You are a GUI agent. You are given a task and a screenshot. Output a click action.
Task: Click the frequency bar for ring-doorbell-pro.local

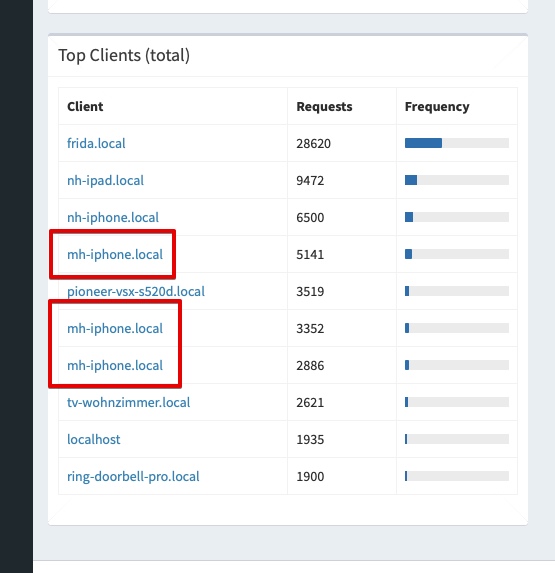(x=457, y=476)
